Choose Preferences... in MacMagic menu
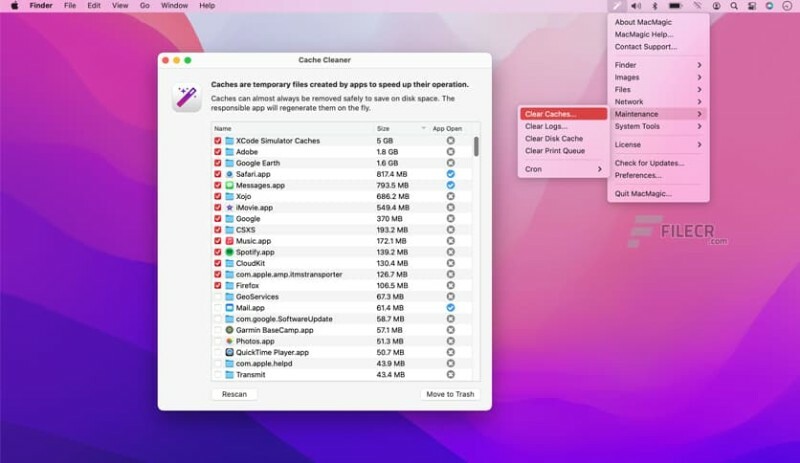 point(638,175)
